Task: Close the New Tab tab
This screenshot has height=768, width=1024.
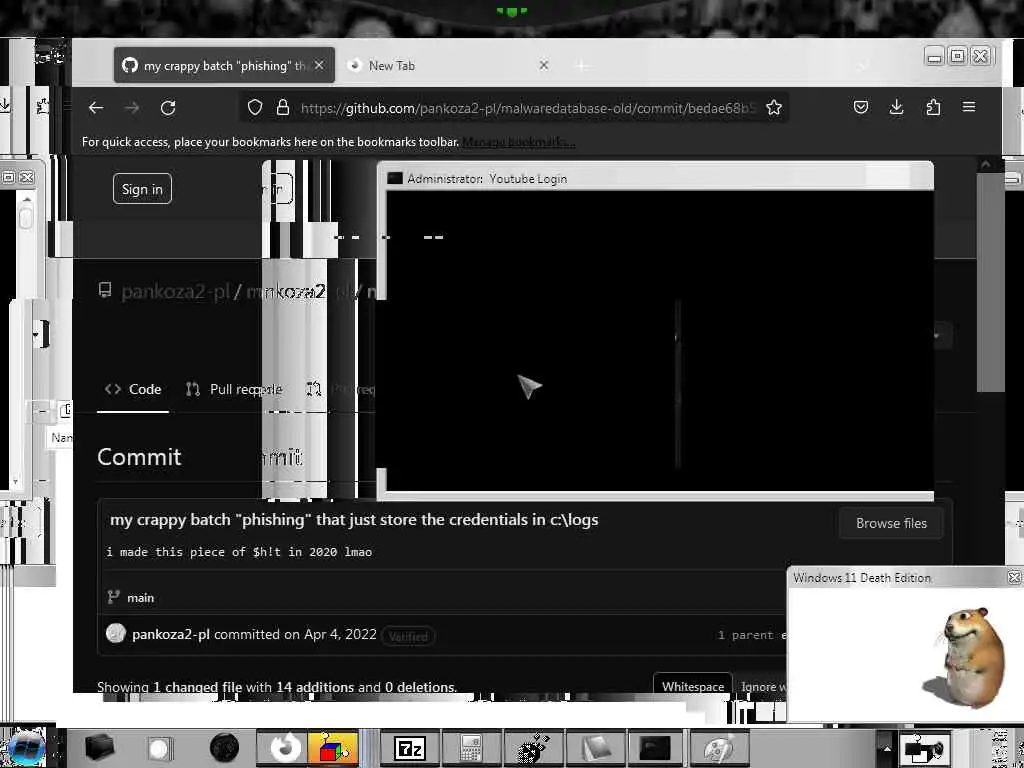Action: [x=543, y=65]
